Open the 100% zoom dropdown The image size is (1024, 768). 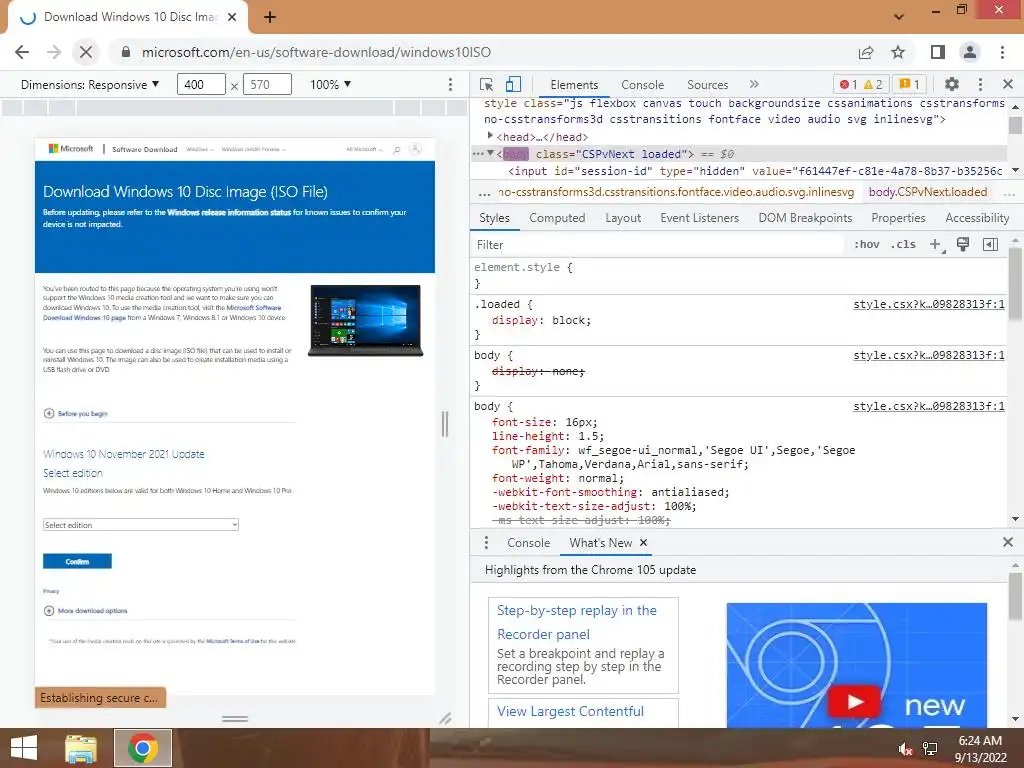[330, 84]
